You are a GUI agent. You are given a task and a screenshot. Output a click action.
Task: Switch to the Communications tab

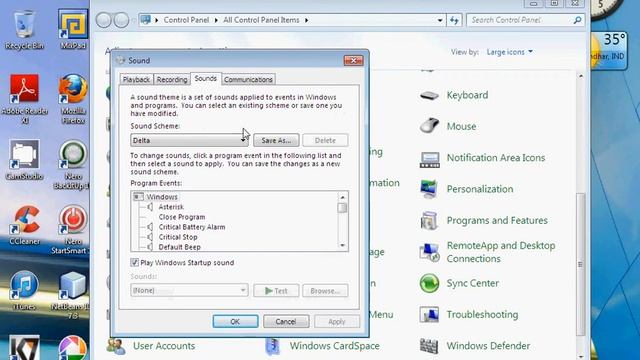point(248,80)
